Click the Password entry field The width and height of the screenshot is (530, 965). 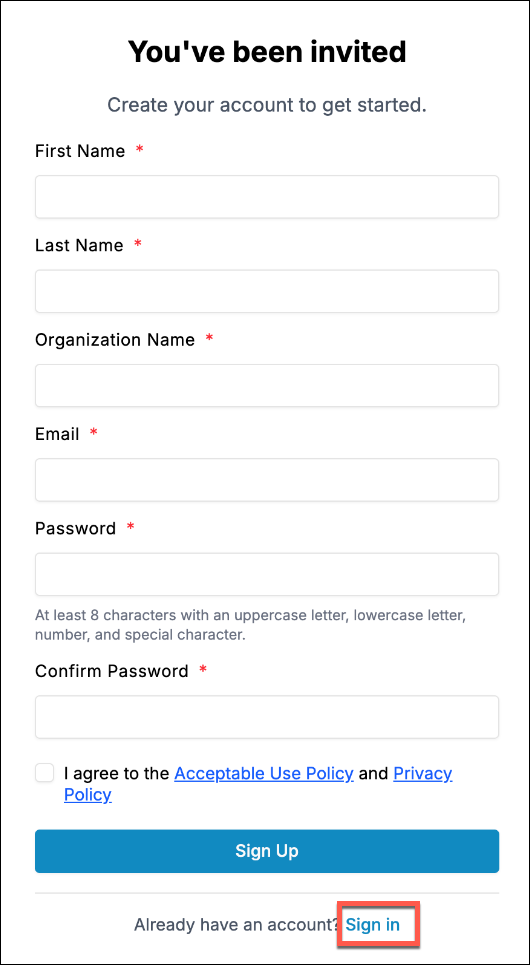tap(267, 574)
